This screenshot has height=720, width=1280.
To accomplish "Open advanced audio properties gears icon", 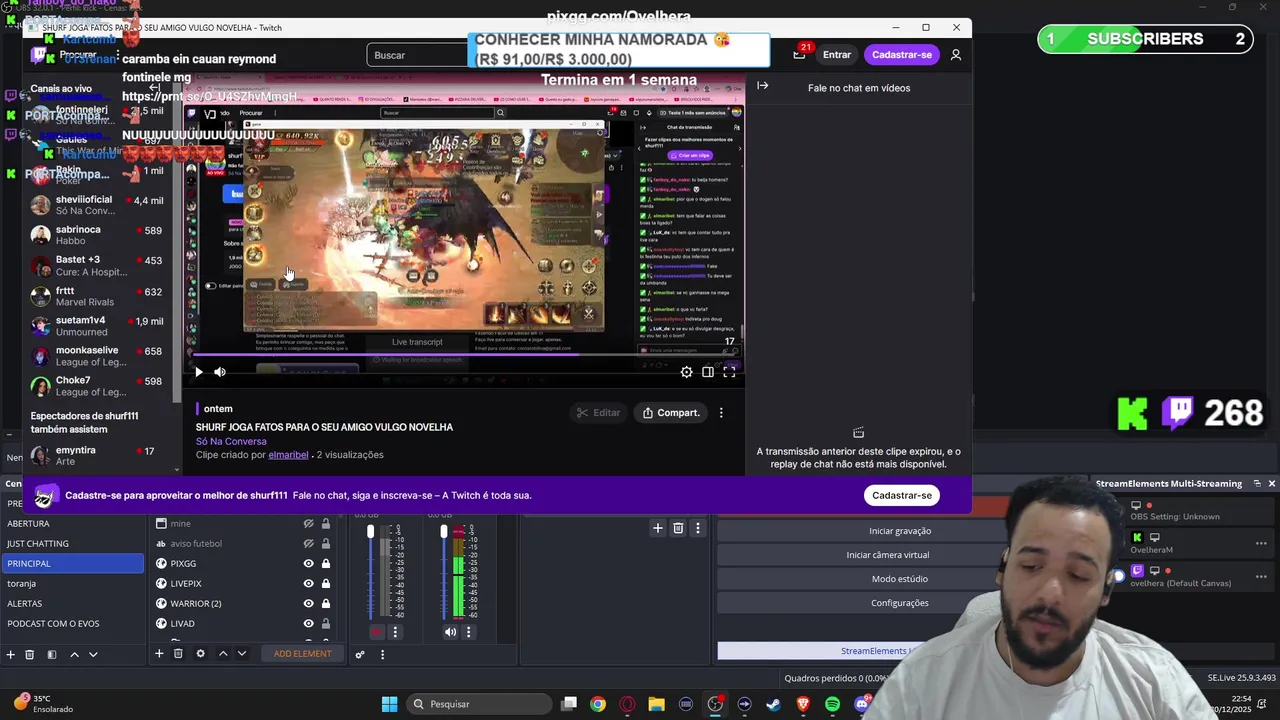I will [x=360, y=654].
